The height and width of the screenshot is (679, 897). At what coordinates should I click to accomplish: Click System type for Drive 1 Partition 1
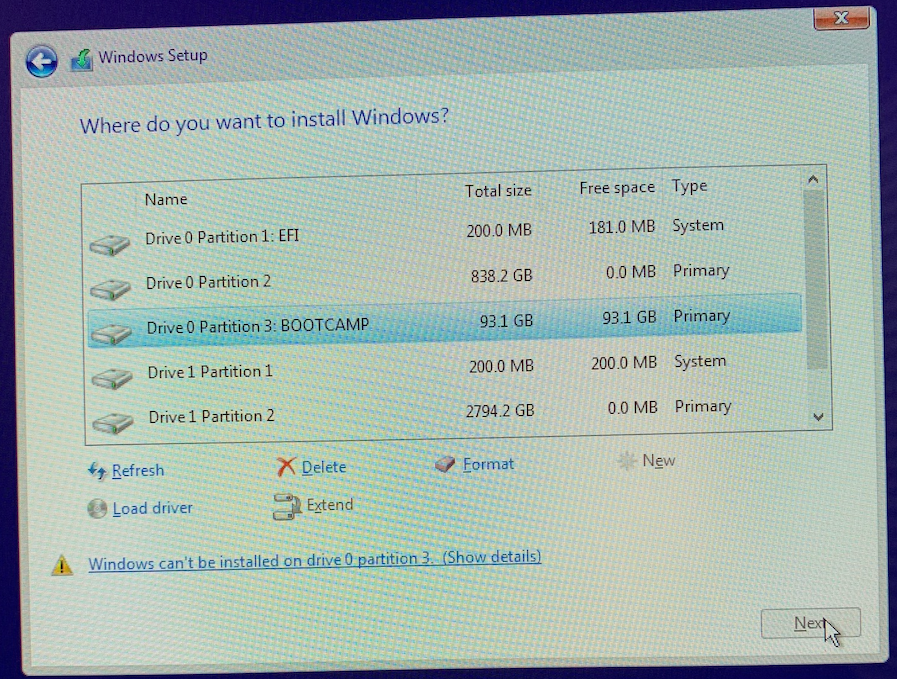tap(700, 362)
